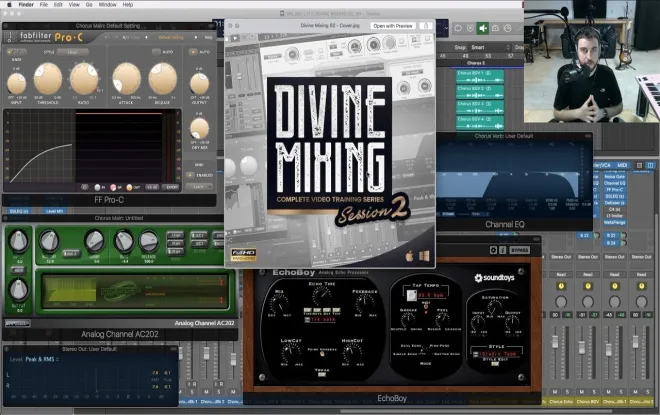Select the MIDI tab in mixer header
The image size is (660, 415).
(x=622, y=165)
